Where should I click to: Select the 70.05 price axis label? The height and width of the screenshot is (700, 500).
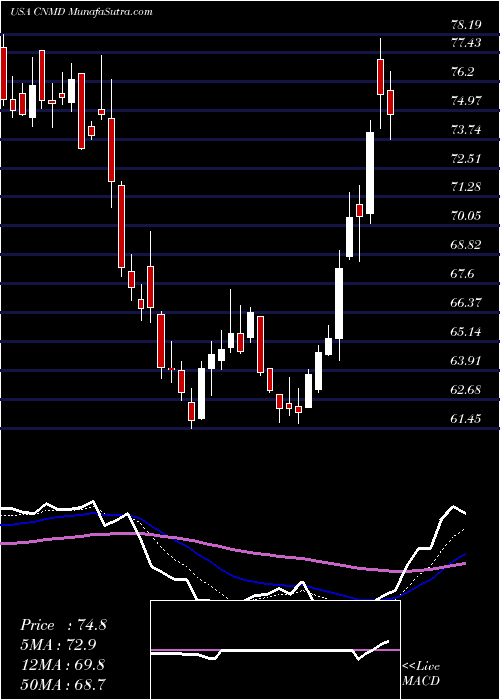click(468, 216)
